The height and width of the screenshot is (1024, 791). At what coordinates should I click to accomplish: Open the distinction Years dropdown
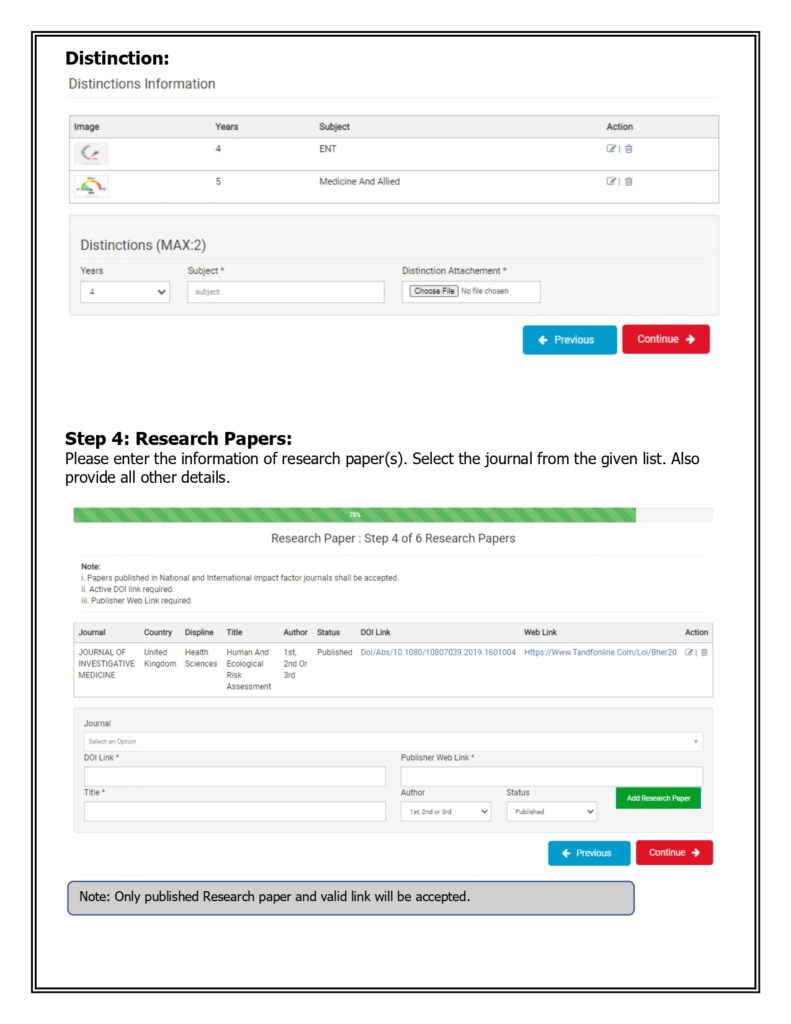point(125,292)
